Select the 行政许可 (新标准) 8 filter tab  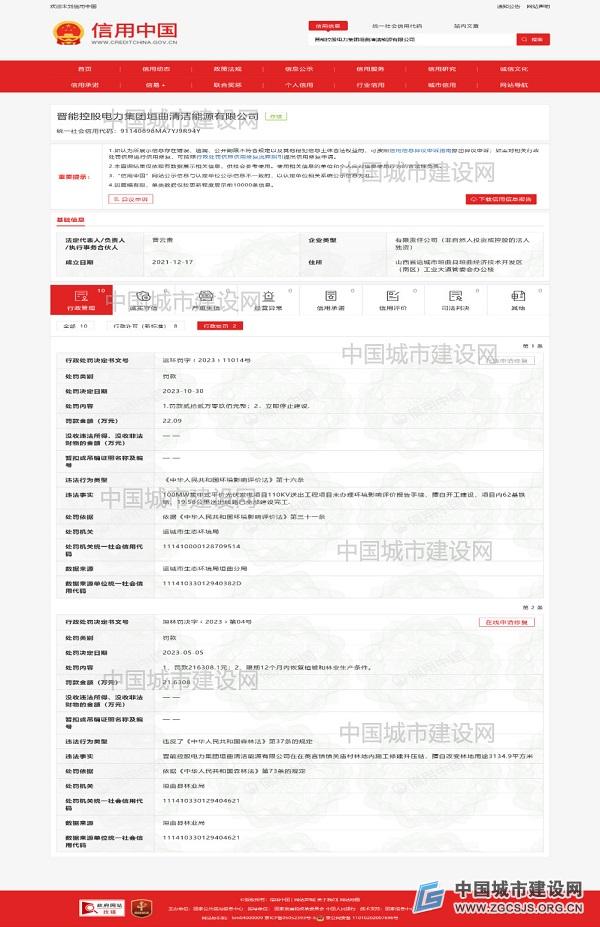click(x=145, y=326)
